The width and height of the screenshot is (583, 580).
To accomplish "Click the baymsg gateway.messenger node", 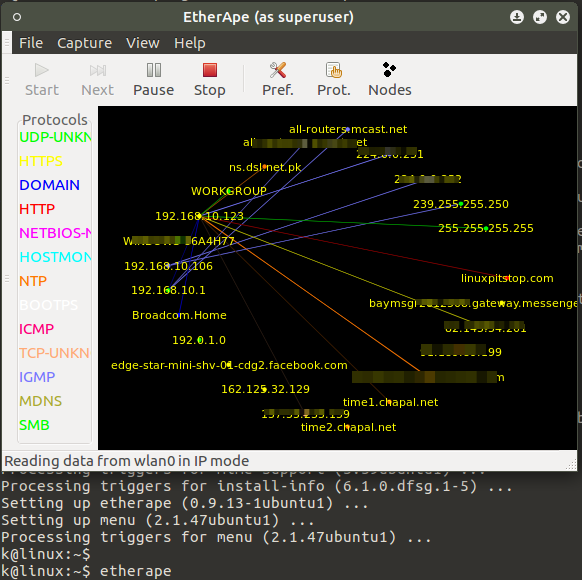I will [473, 303].
